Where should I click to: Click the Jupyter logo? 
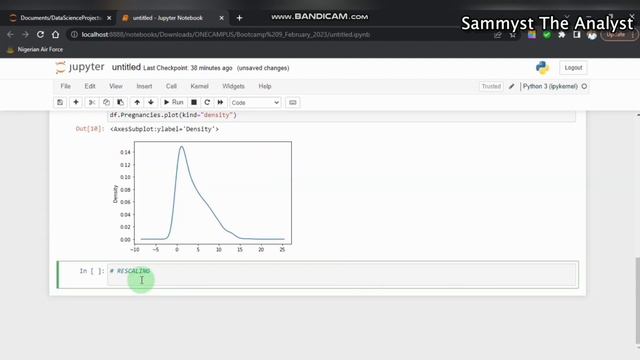tap(80, 67)
